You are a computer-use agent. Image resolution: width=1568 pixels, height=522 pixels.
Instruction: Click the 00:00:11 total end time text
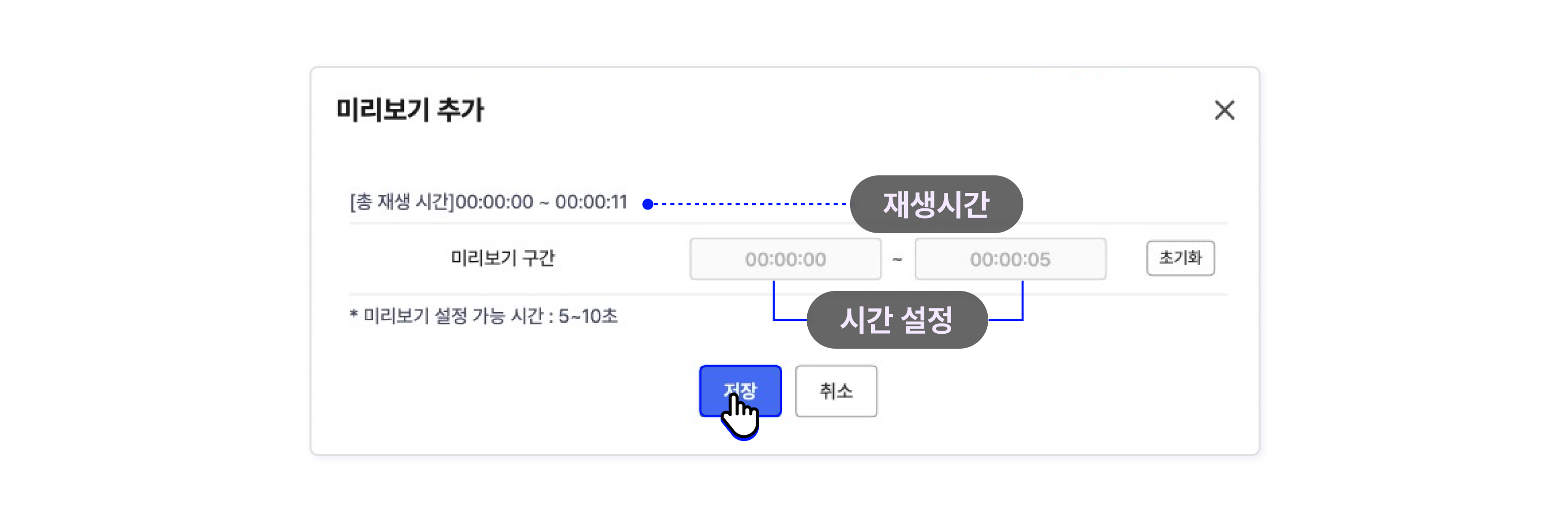591,202
